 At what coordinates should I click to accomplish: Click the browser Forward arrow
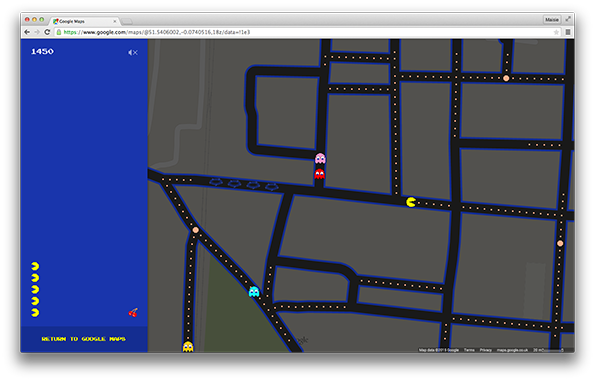tap(37, 32)
